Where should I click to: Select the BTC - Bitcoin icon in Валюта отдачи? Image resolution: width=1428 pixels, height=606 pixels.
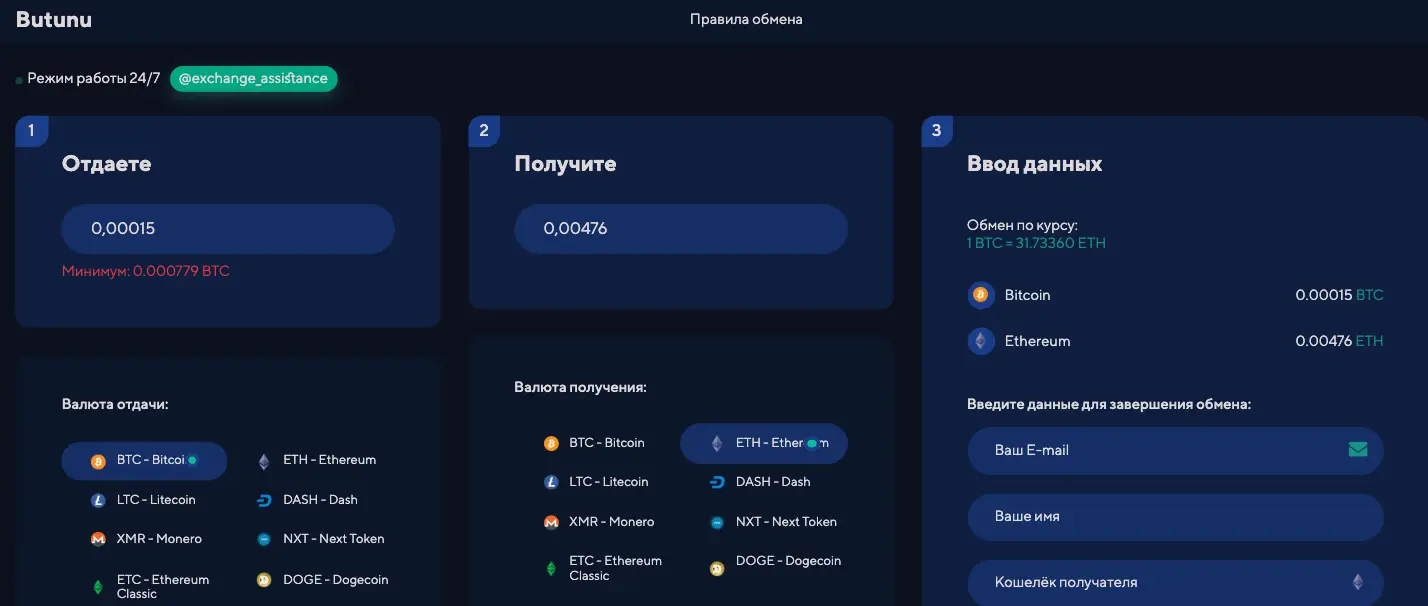coord(98,461)
